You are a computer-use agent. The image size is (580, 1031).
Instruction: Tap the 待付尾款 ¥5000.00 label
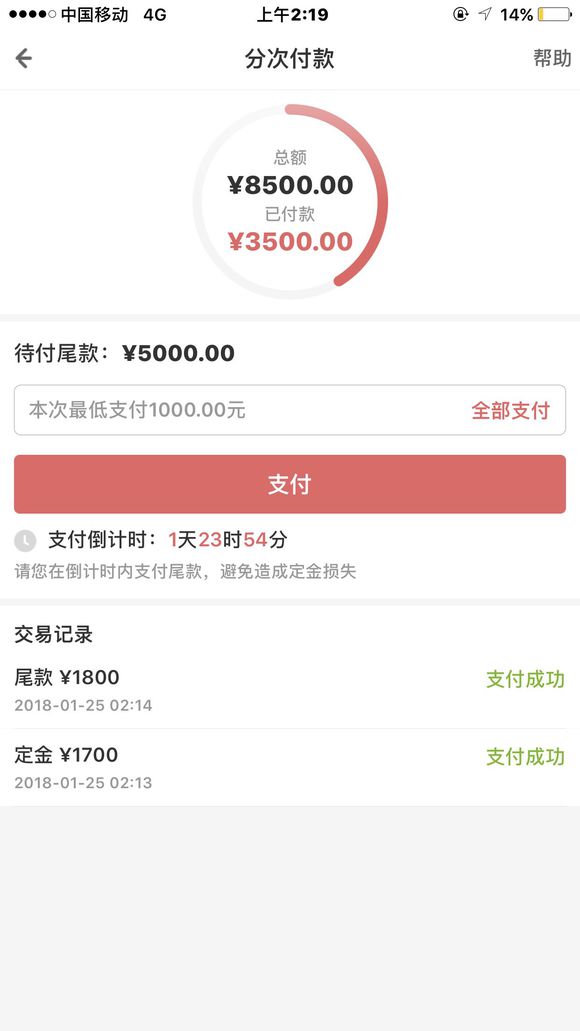pyautogui.click(x=124, y=353)
